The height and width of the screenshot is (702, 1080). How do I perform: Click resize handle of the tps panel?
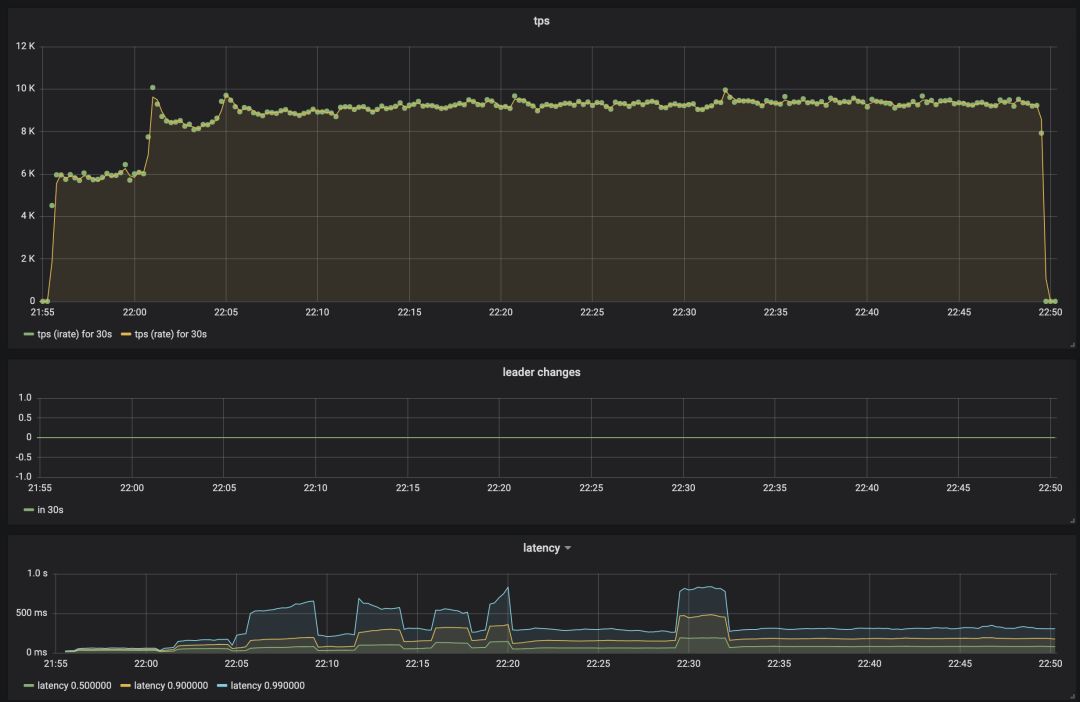1072,344
